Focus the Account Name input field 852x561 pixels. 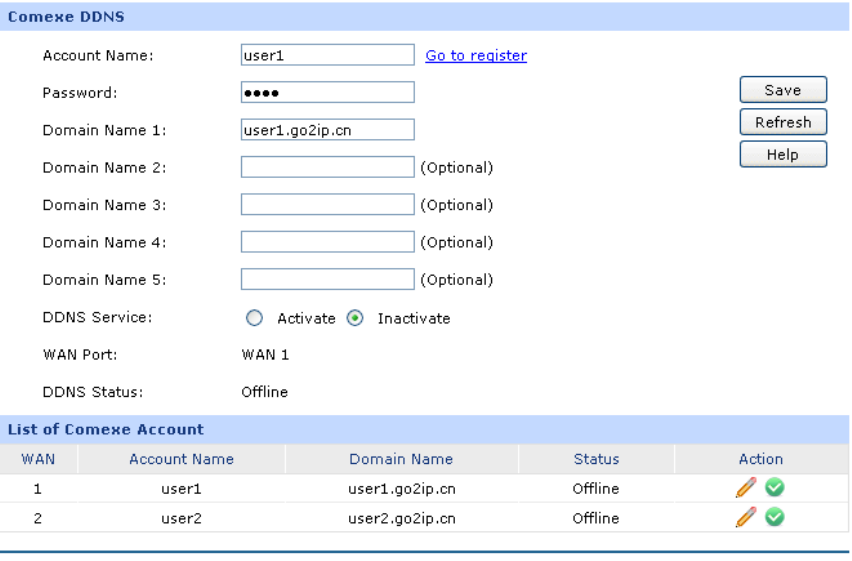point(327,56)
